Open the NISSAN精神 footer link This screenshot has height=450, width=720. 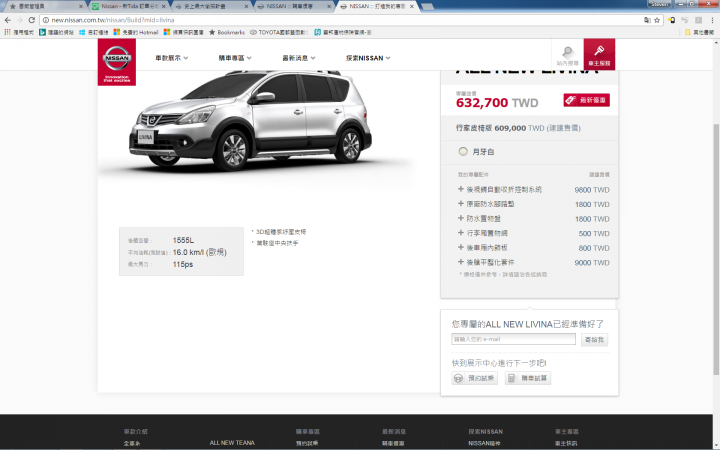(484, 443)
